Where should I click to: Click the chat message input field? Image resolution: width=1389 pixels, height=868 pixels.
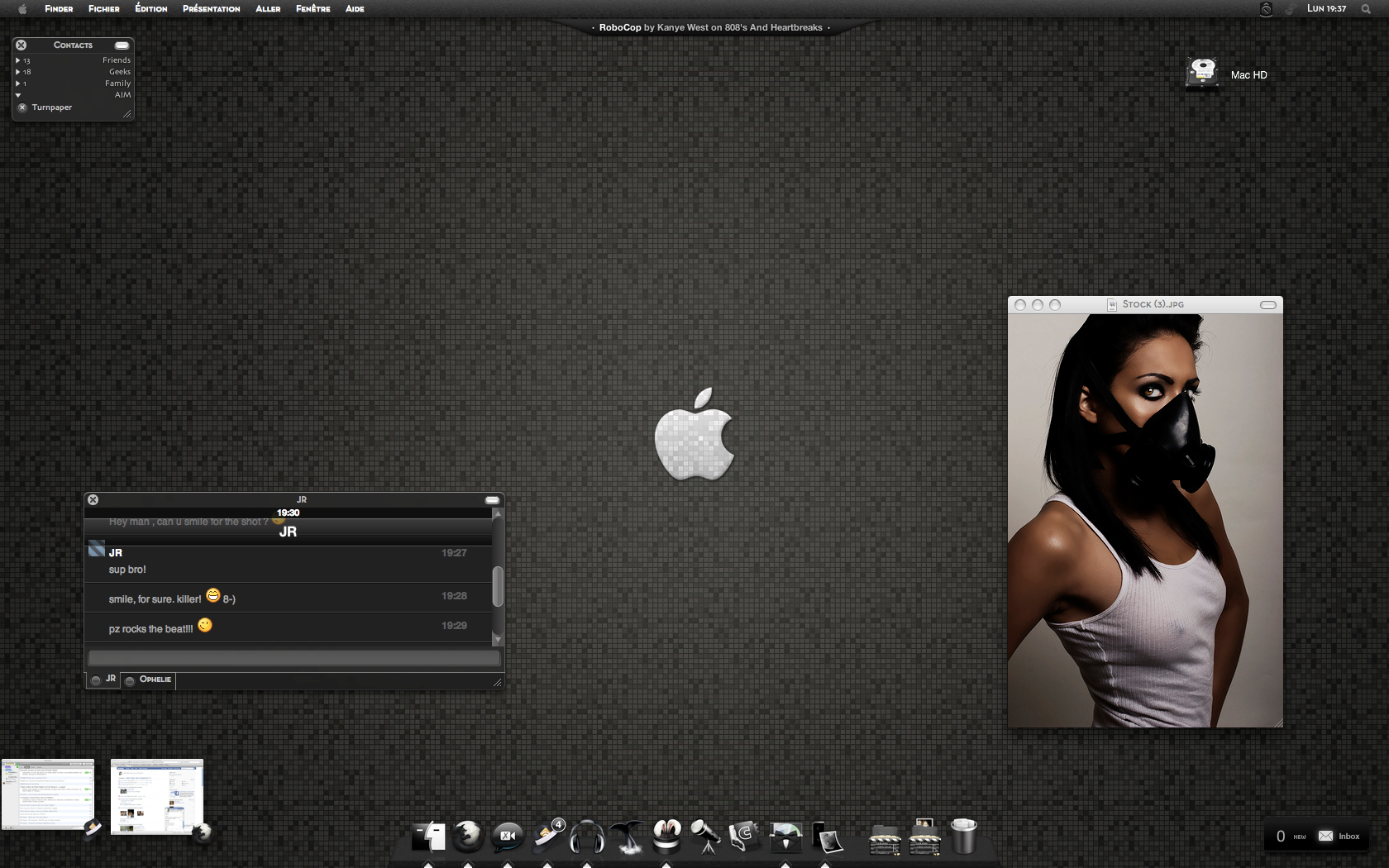coord(294,658)
